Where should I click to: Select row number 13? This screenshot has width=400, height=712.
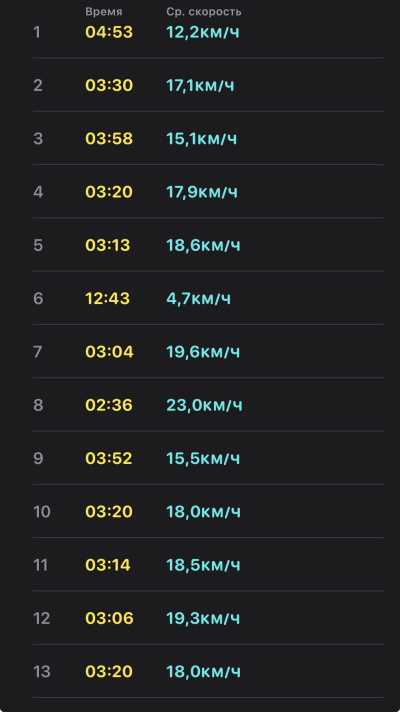(x=42, y=671)
